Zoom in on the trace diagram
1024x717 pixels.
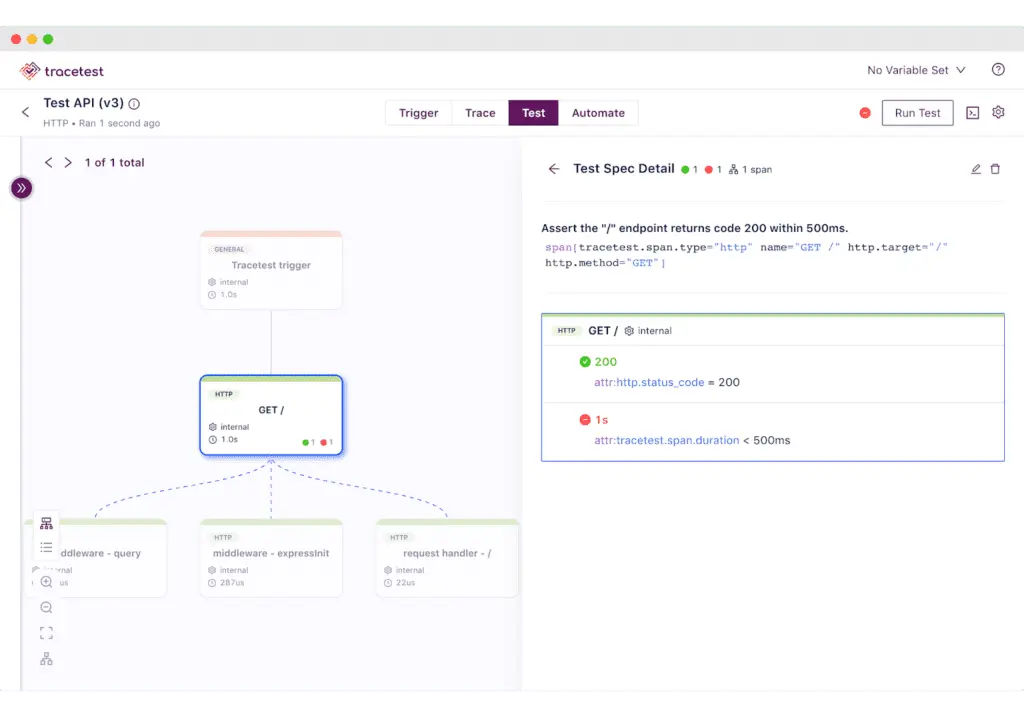point(46,582)
